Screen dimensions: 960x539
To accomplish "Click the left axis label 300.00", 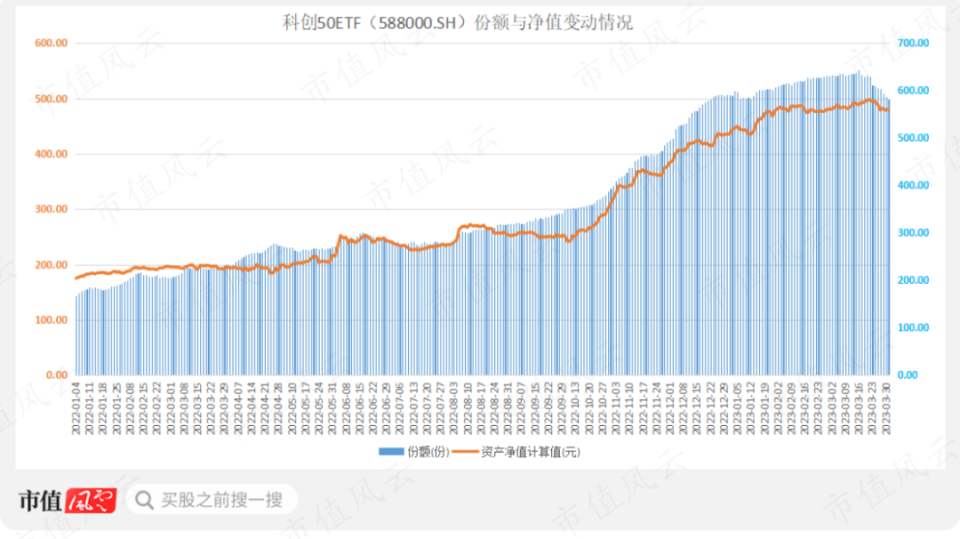I will coord(50,209).
